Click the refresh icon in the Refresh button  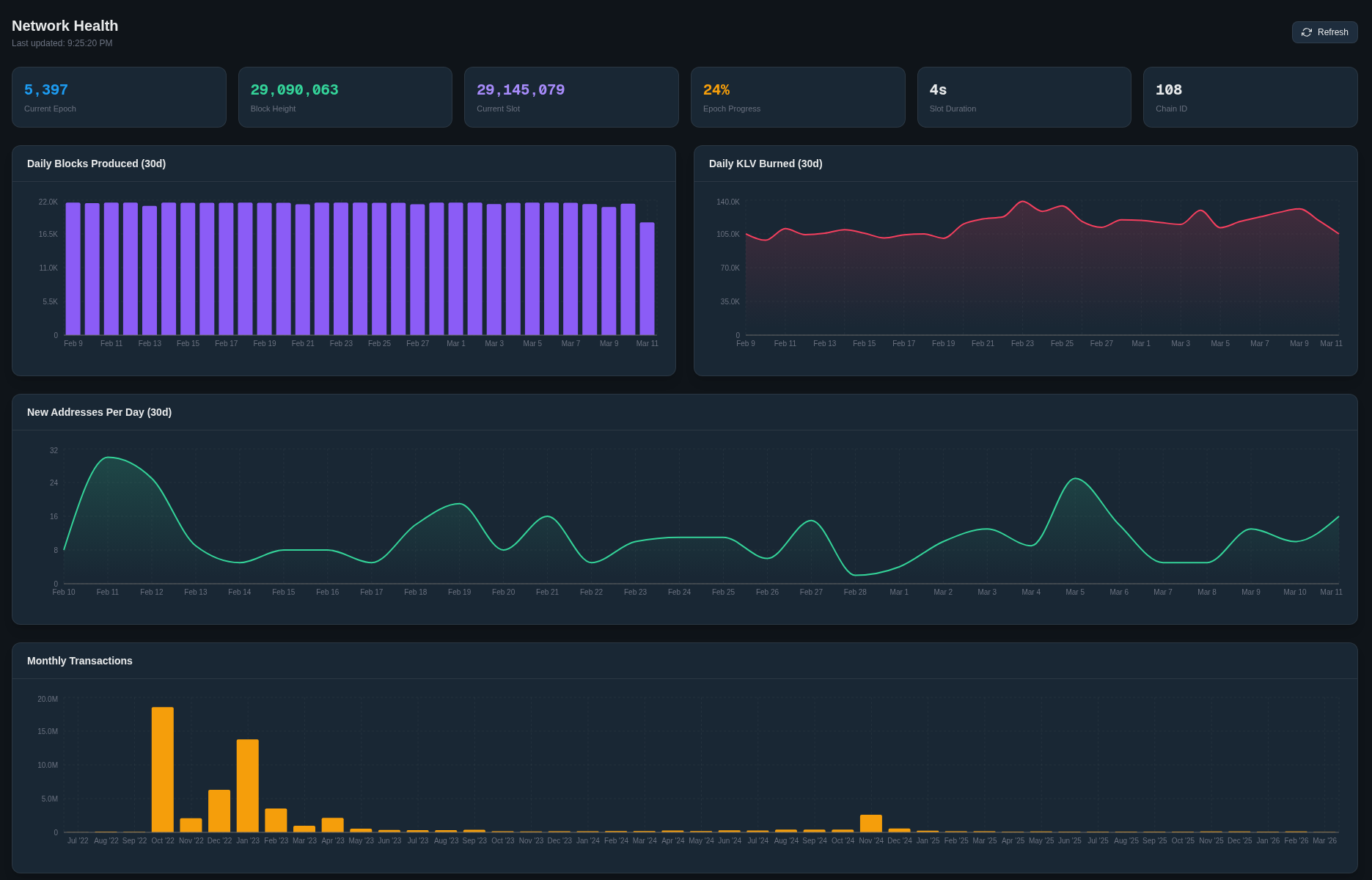point(1307,32)
